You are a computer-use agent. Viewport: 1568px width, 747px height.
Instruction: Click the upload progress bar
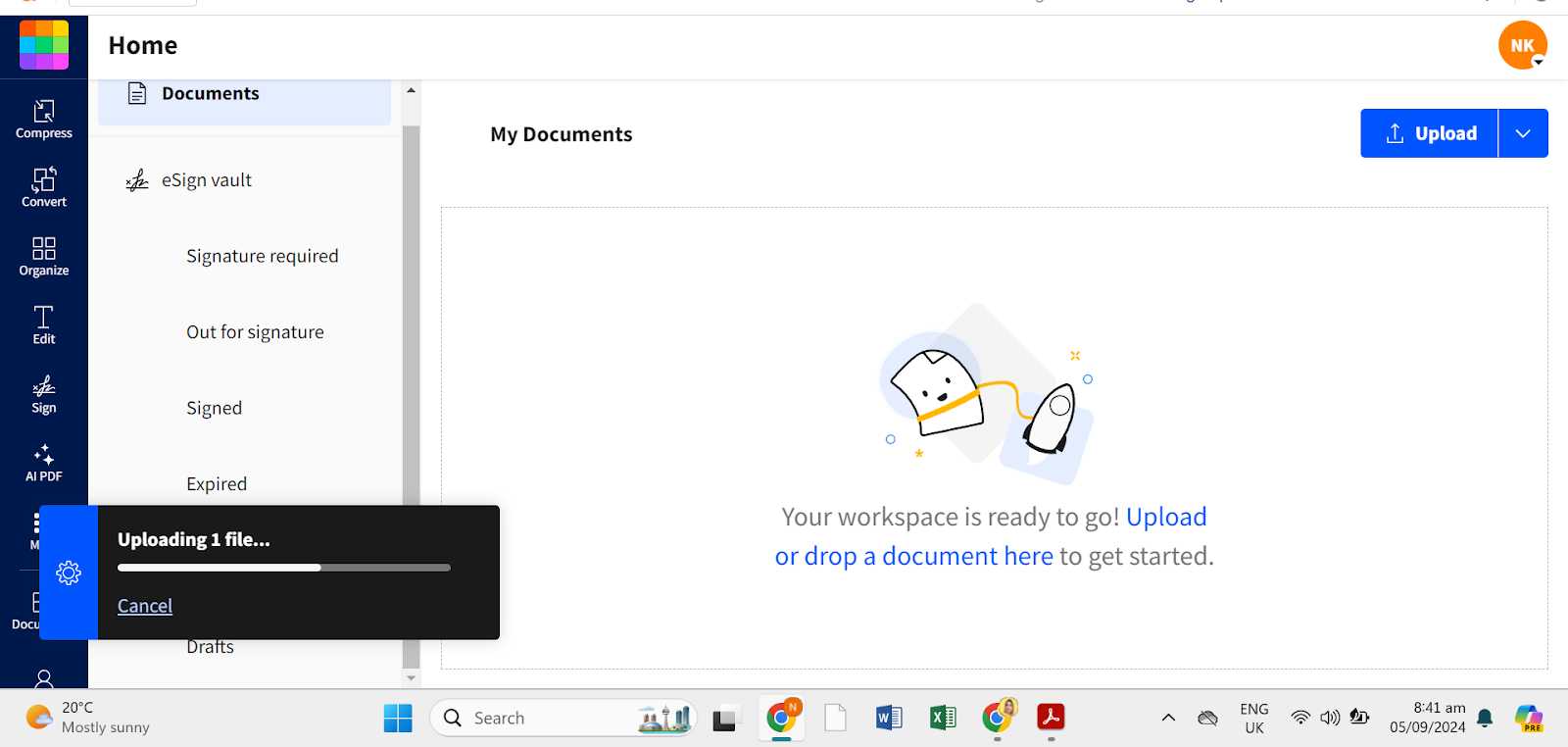point(284,568)
